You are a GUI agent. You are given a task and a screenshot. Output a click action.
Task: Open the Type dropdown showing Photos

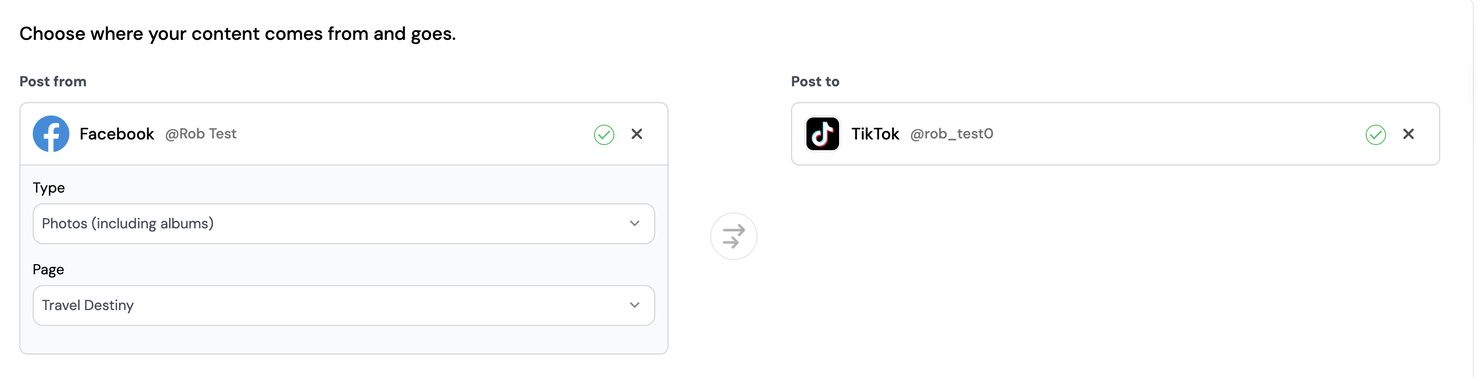coord(344,224)
